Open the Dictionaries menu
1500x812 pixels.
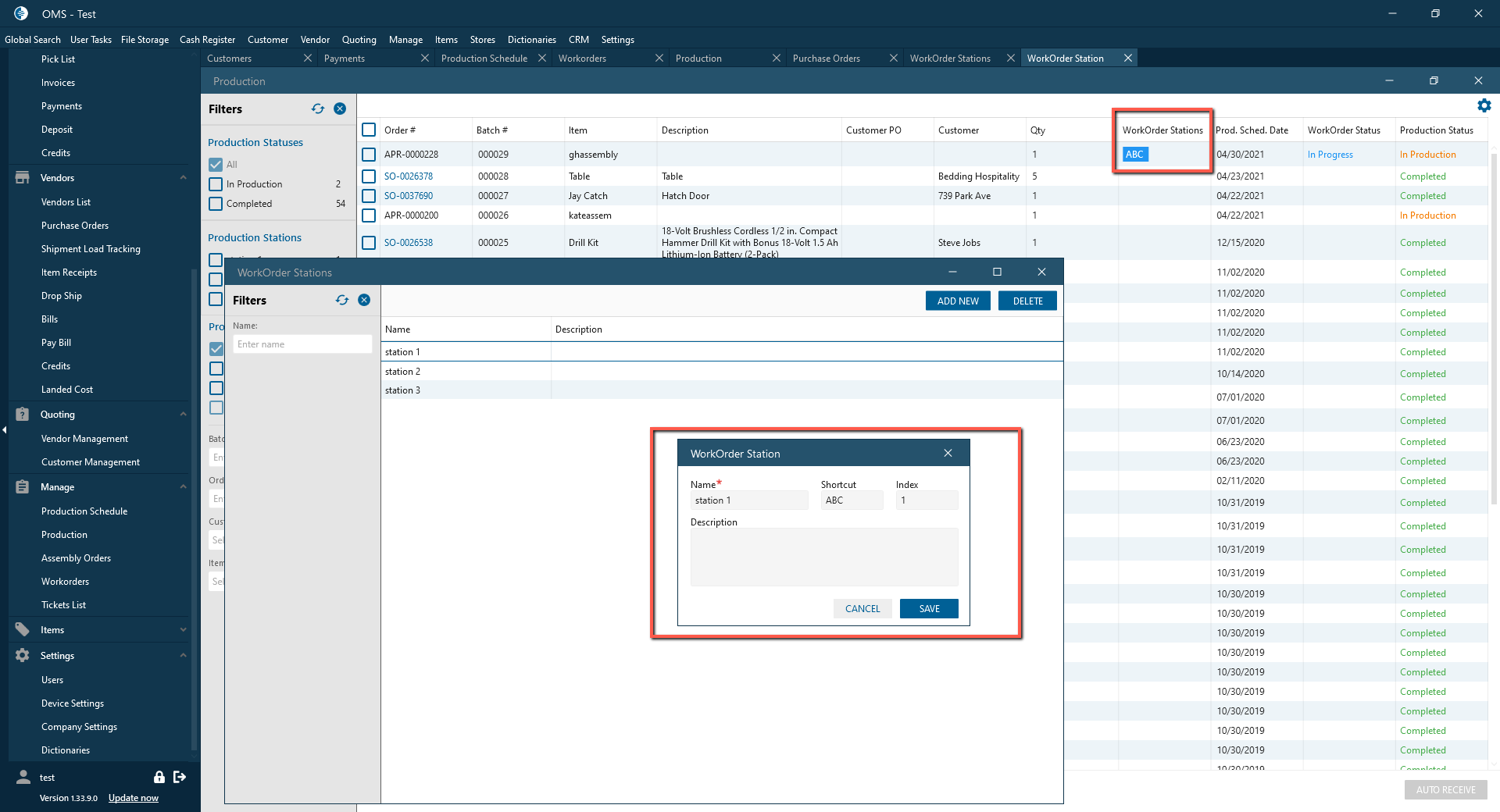click(532, 40)
